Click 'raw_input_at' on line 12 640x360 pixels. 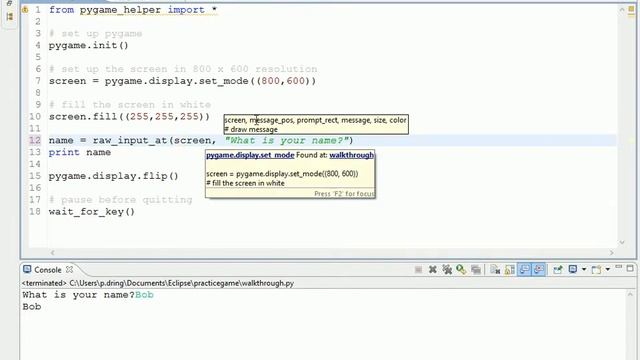point(130,140)
